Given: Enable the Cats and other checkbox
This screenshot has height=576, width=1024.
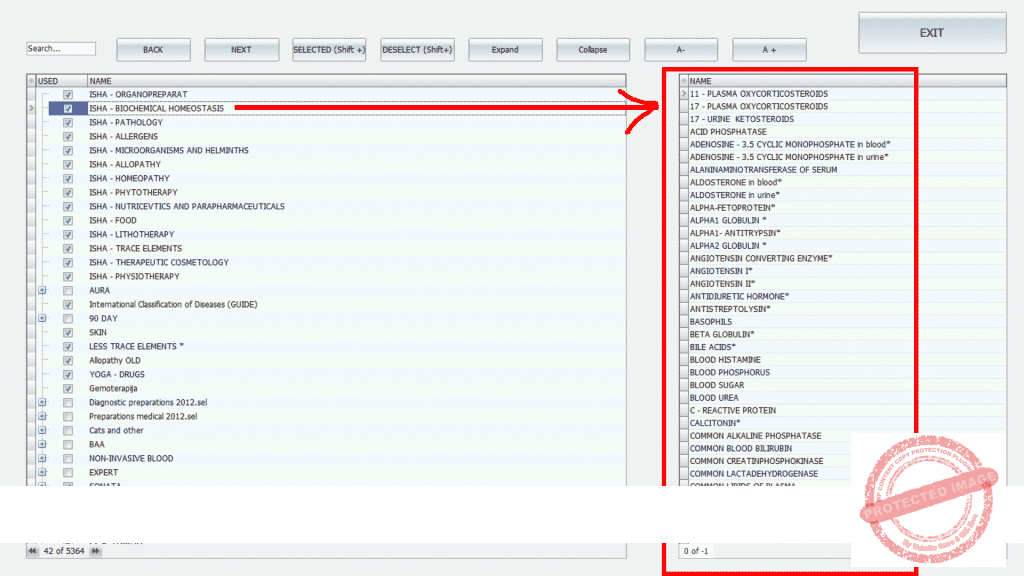Looking at the screenshot, I should (68, 431).
